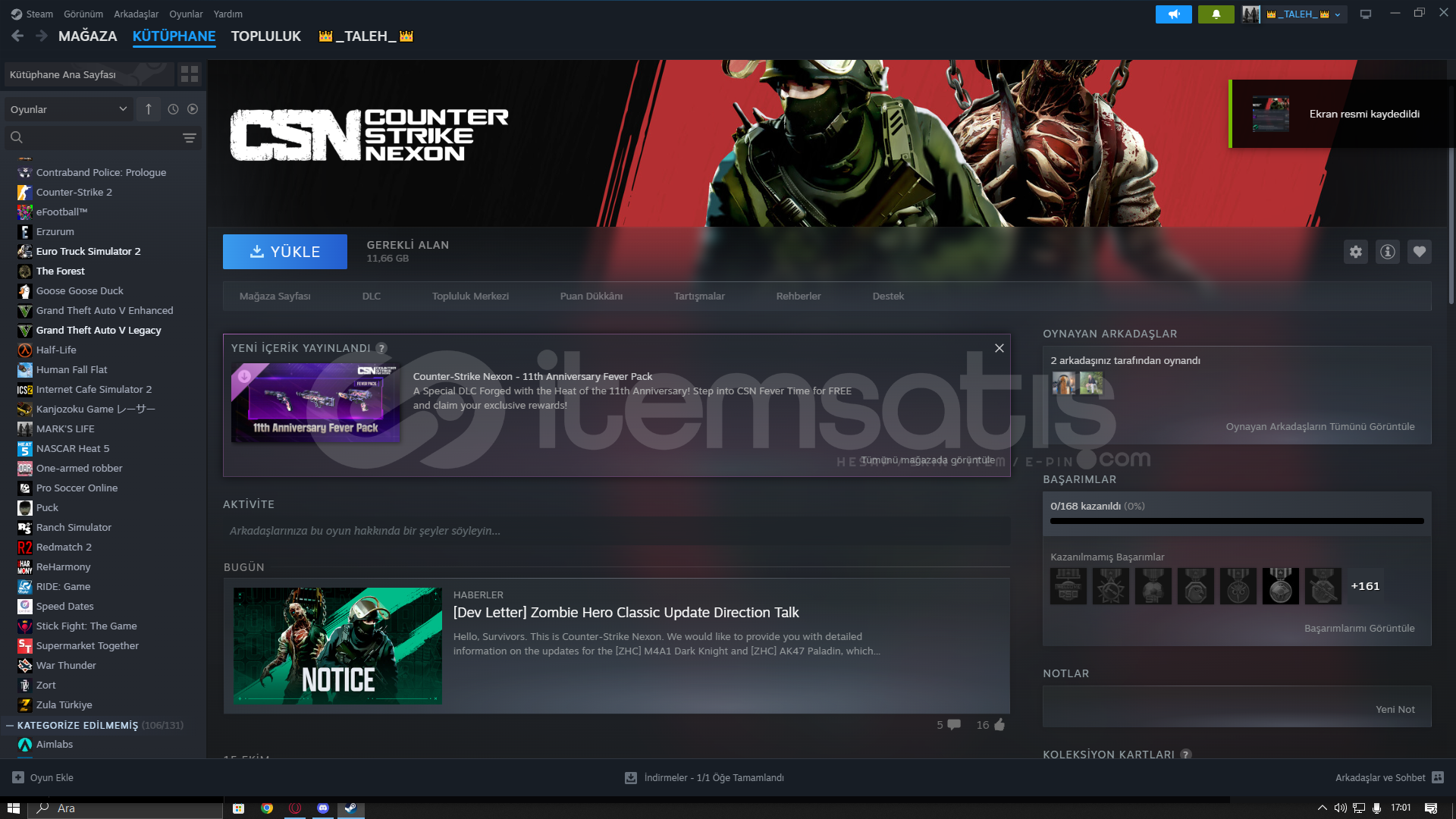Open the Görünüm menu
Image resolution: width=1456 pixels, height=819 pixels.
point(83,14)
